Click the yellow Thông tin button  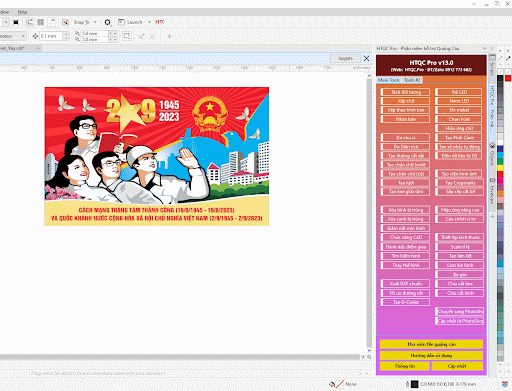point(405,366)
